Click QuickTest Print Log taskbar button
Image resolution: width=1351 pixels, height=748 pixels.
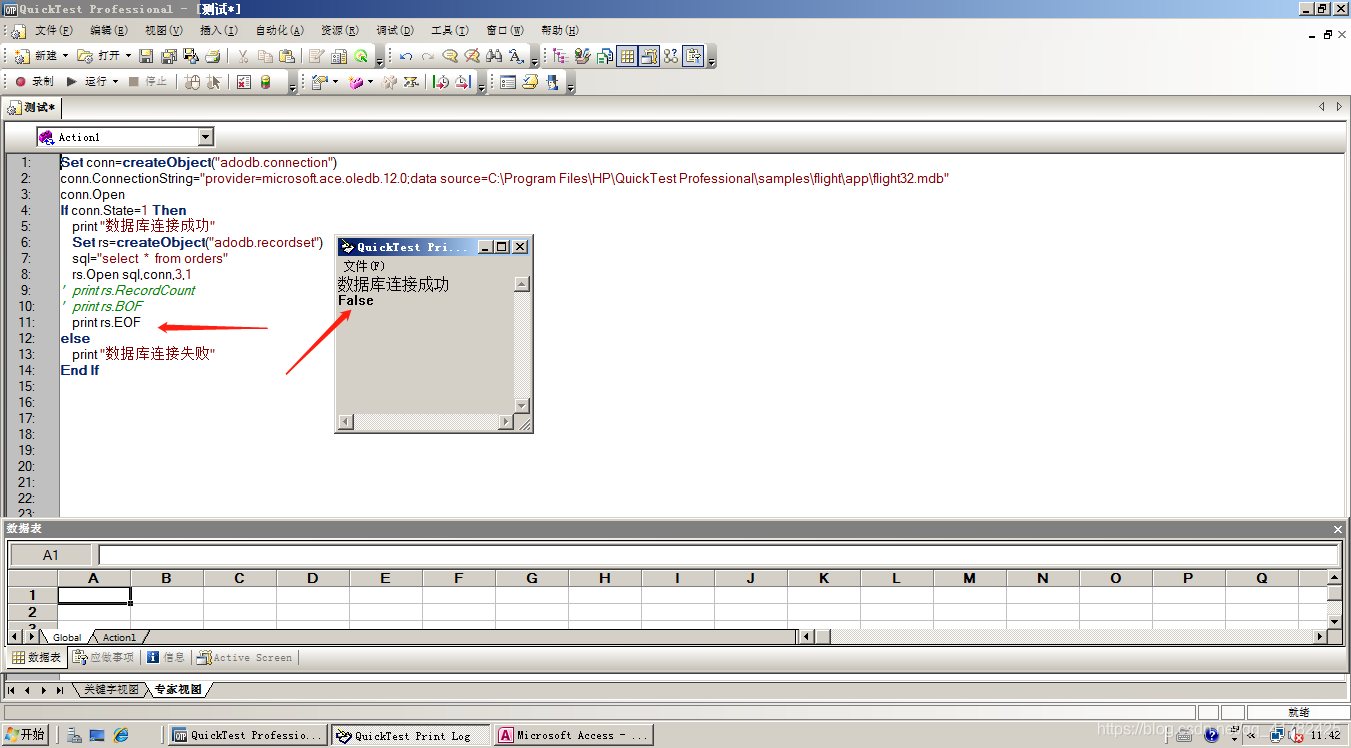[410, 735]
